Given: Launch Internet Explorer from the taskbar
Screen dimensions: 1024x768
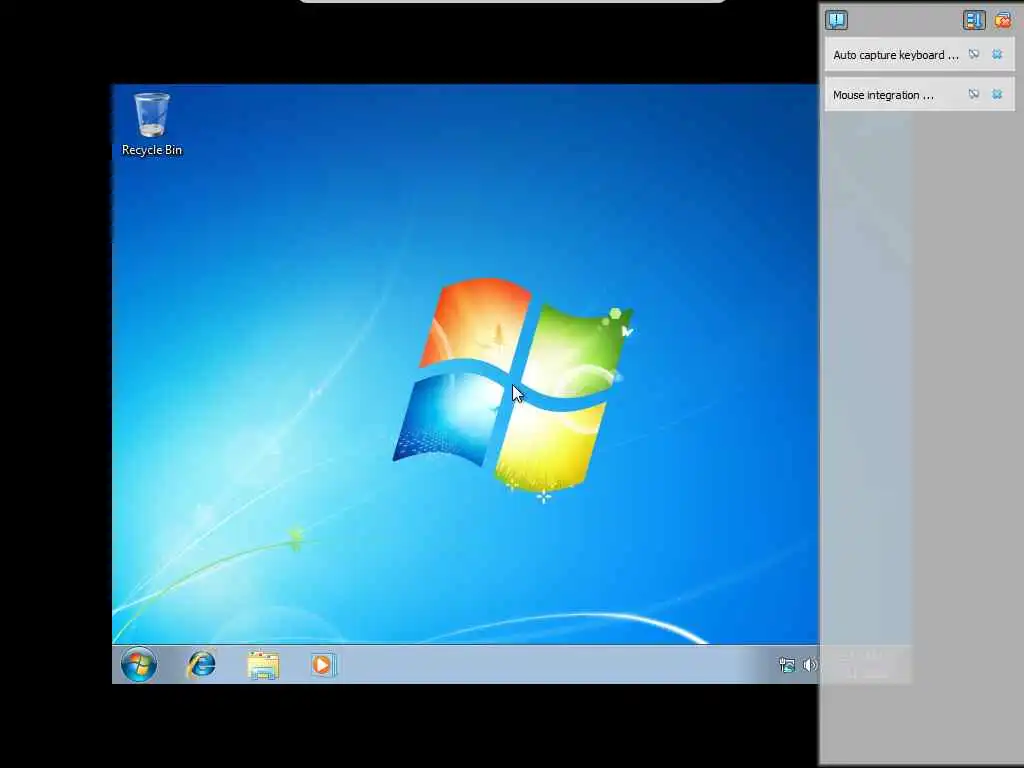Looking at the screenshot, I should pos(201,665).
